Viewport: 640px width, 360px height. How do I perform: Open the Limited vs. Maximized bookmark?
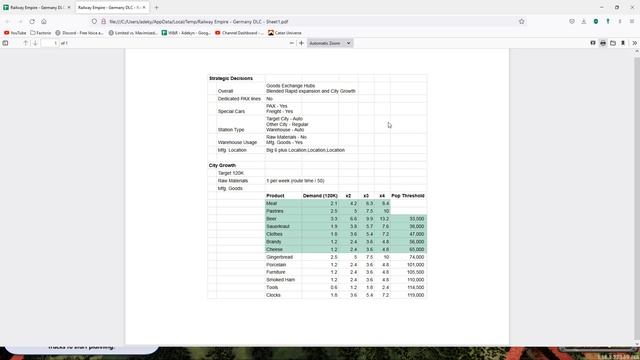click(x=133, y=33)
